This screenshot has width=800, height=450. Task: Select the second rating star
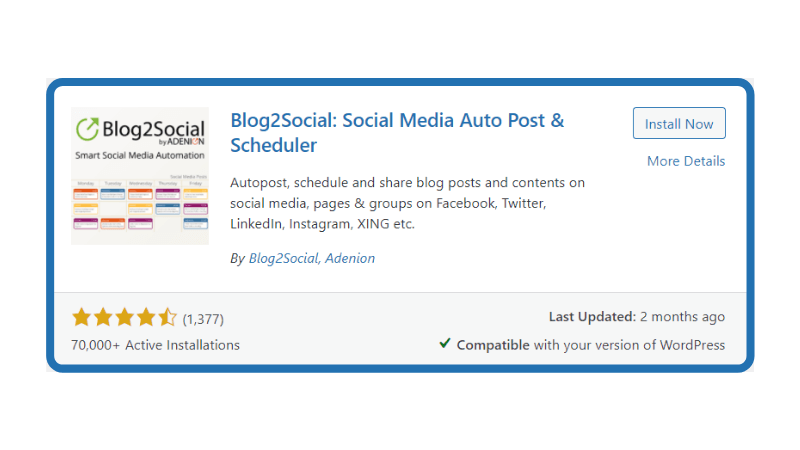pyautogui.click(x=102, y=318)
